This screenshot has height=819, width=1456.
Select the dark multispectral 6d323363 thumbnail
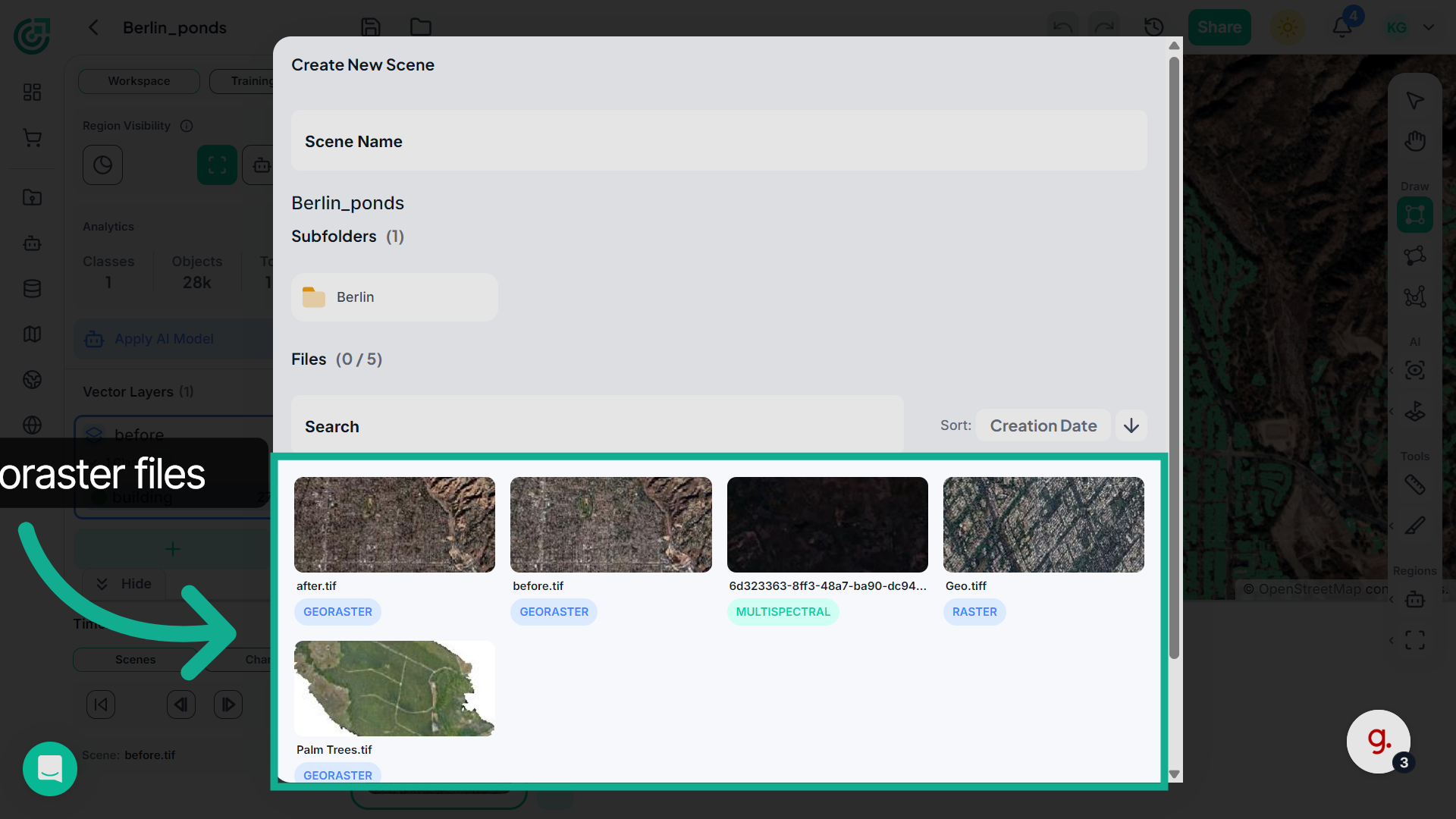pos(827,525)
